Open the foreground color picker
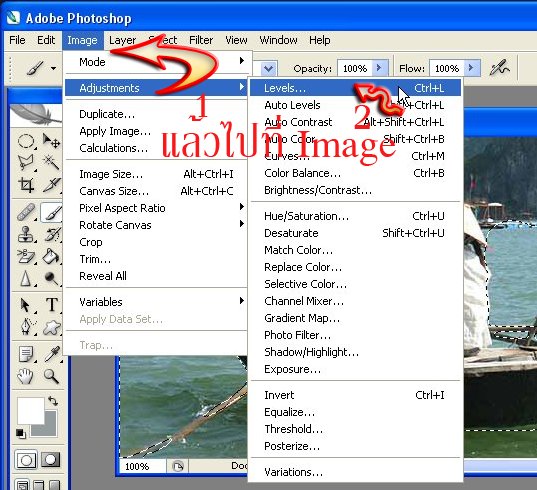 click(x=31, y=411)
